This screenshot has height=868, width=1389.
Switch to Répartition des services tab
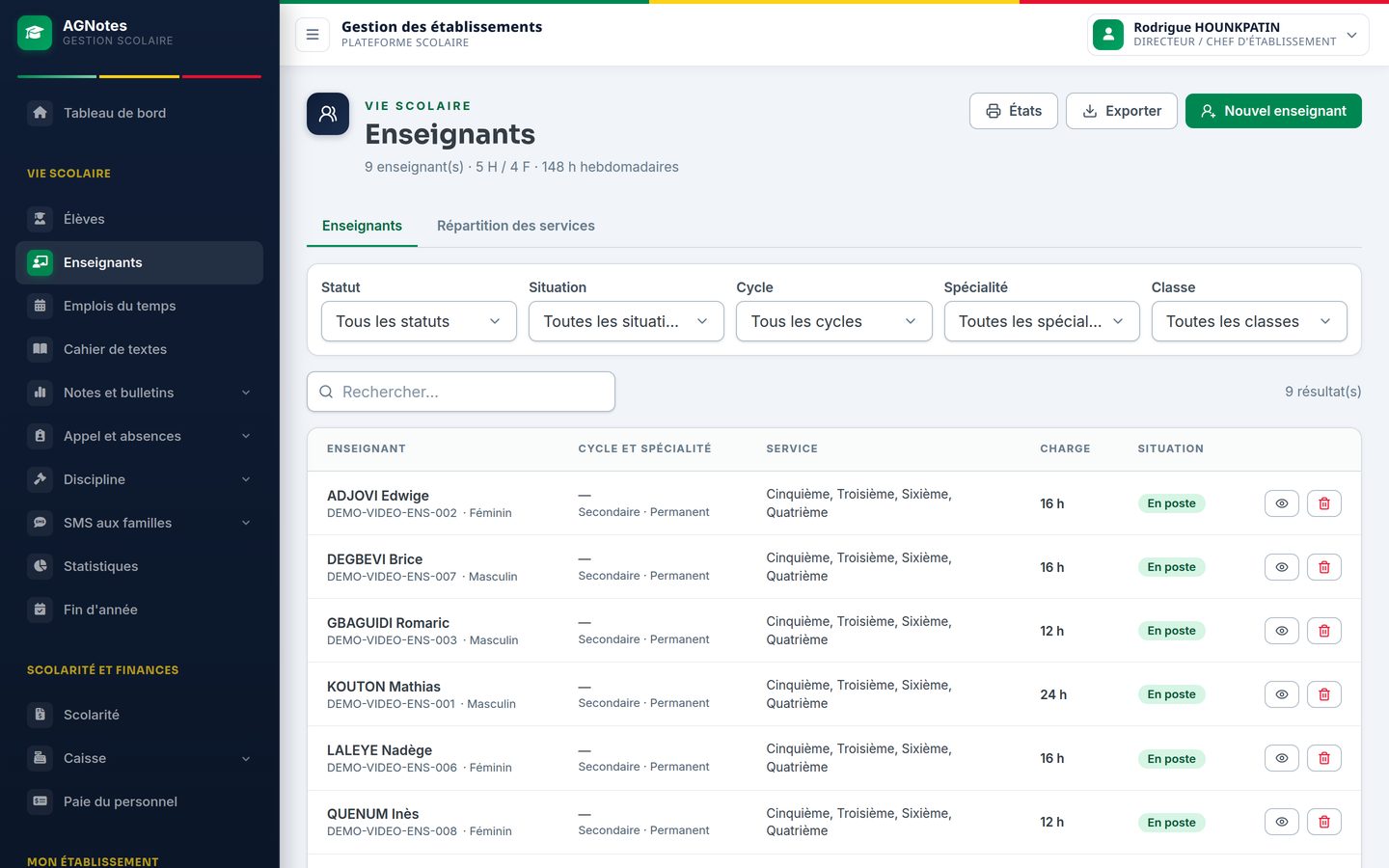pyautogui.click(x=516, y=226)
